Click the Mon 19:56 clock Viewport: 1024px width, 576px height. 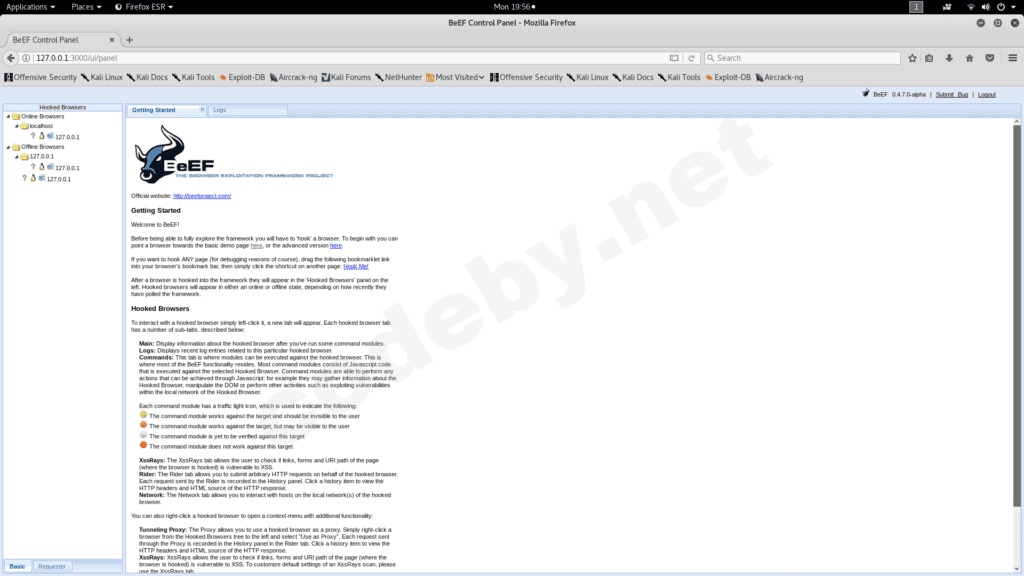[514, 7]
